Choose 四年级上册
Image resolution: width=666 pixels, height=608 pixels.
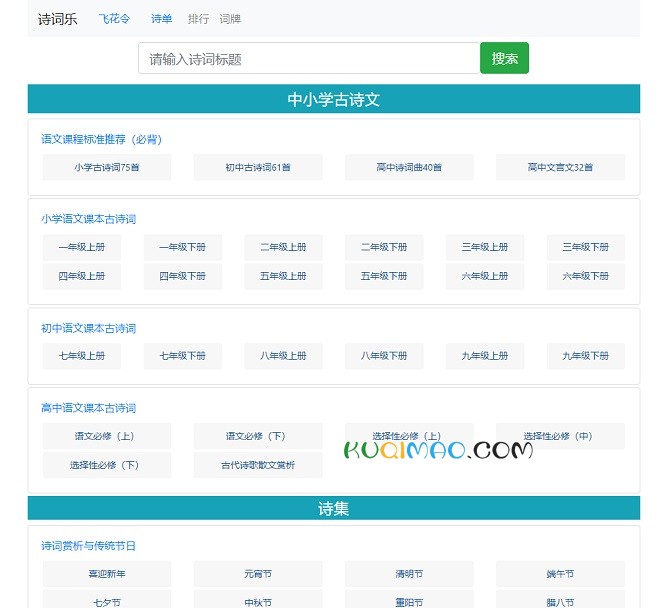tap(82, 276)
